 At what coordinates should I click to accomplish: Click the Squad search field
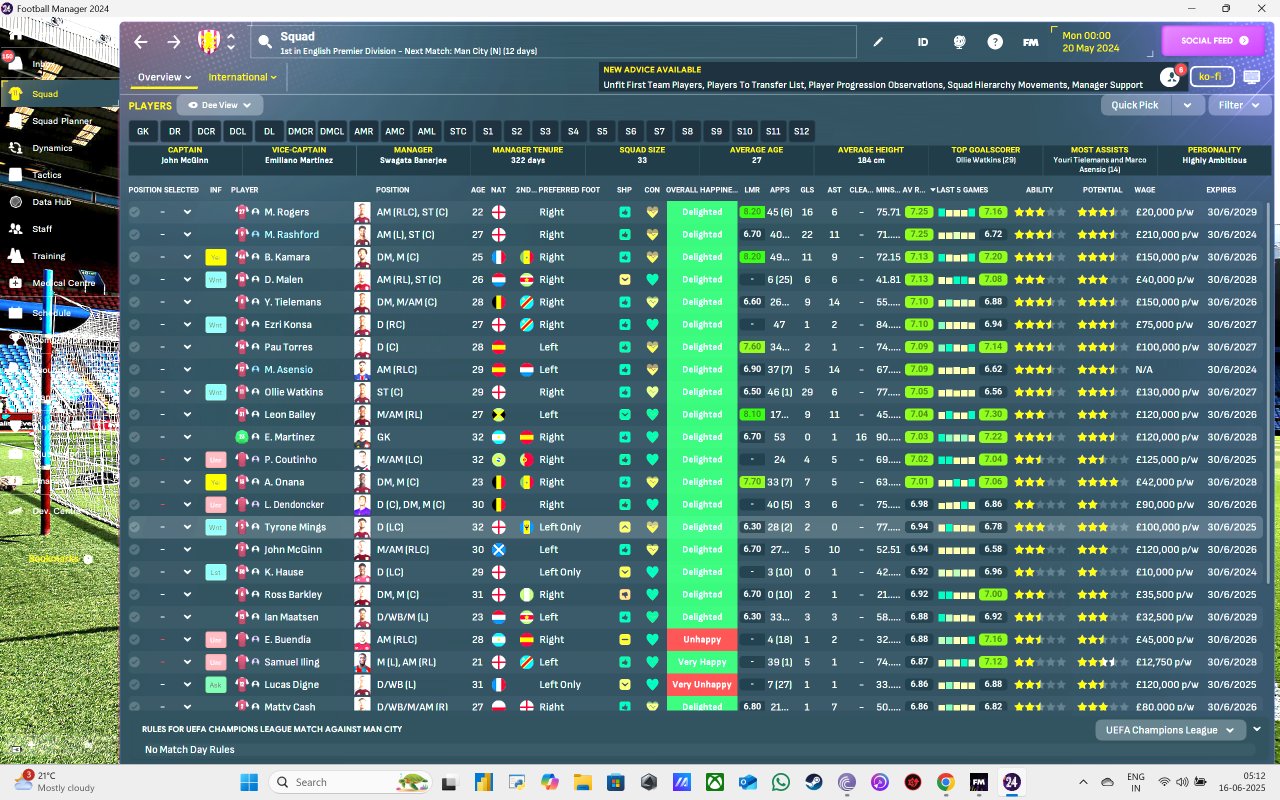(554, 42)
